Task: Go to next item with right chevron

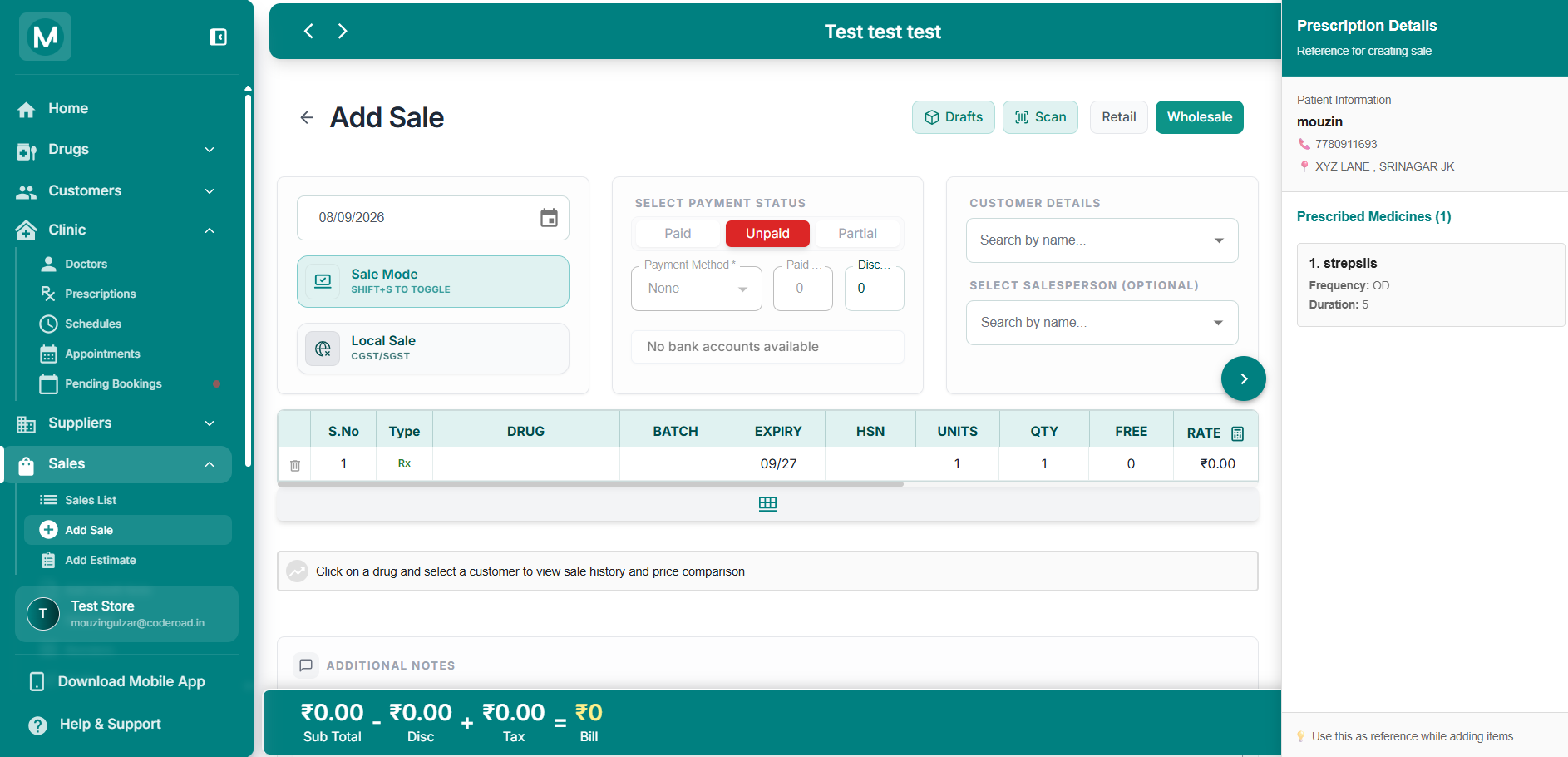Action: coord(343,31)
